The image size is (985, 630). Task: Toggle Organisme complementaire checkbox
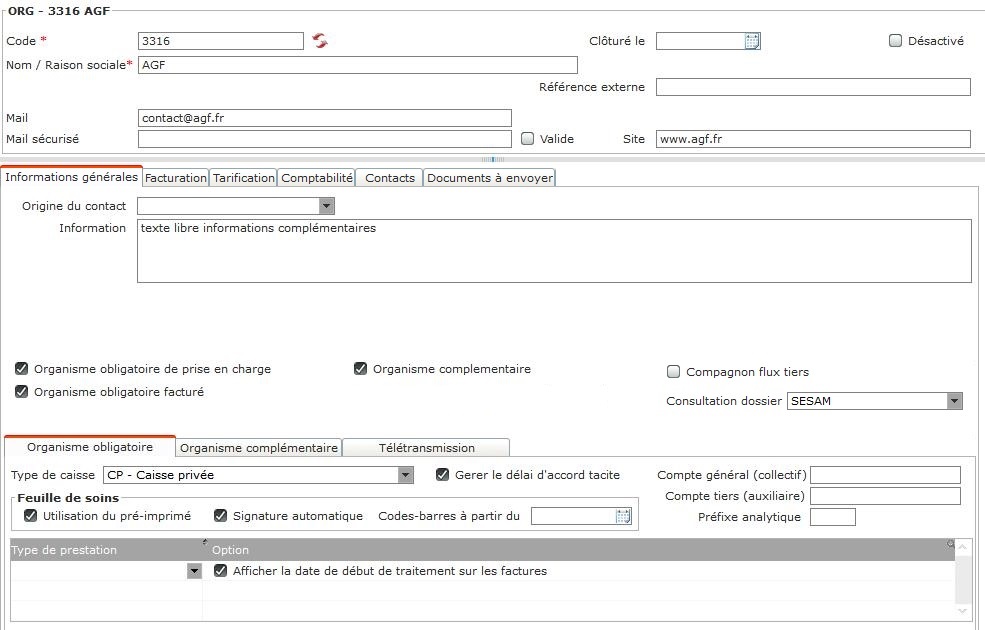(361, 369)
